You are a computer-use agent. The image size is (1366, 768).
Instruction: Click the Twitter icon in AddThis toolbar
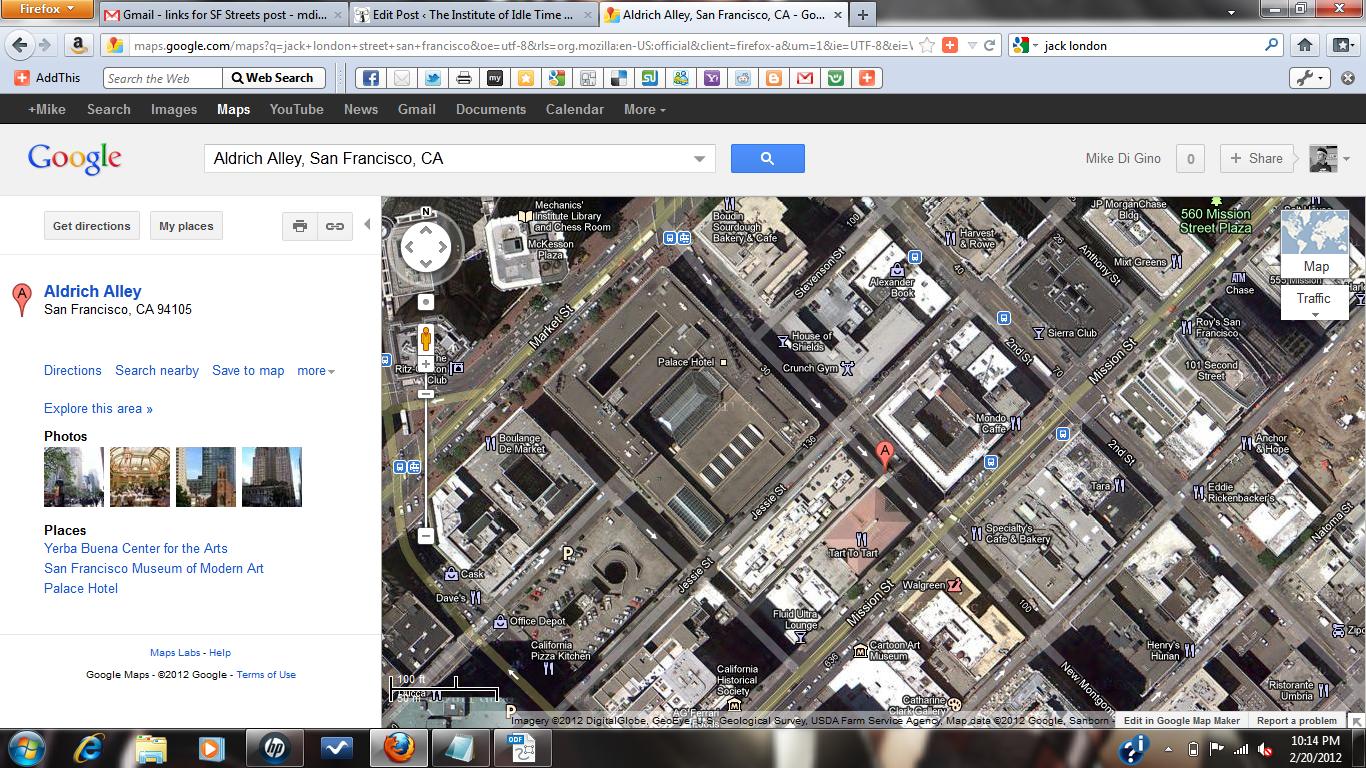(x=432, y=78)
